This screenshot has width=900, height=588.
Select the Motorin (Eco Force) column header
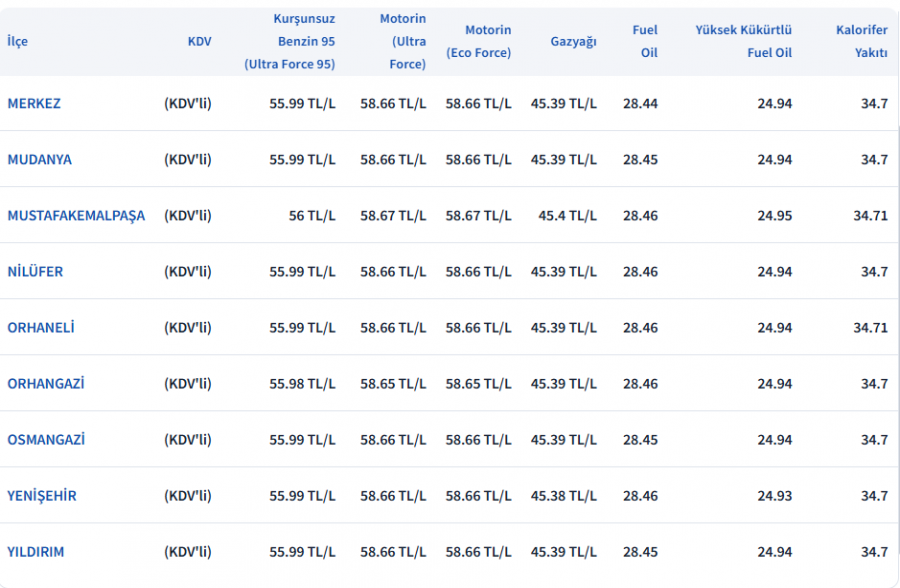[478, 41]
